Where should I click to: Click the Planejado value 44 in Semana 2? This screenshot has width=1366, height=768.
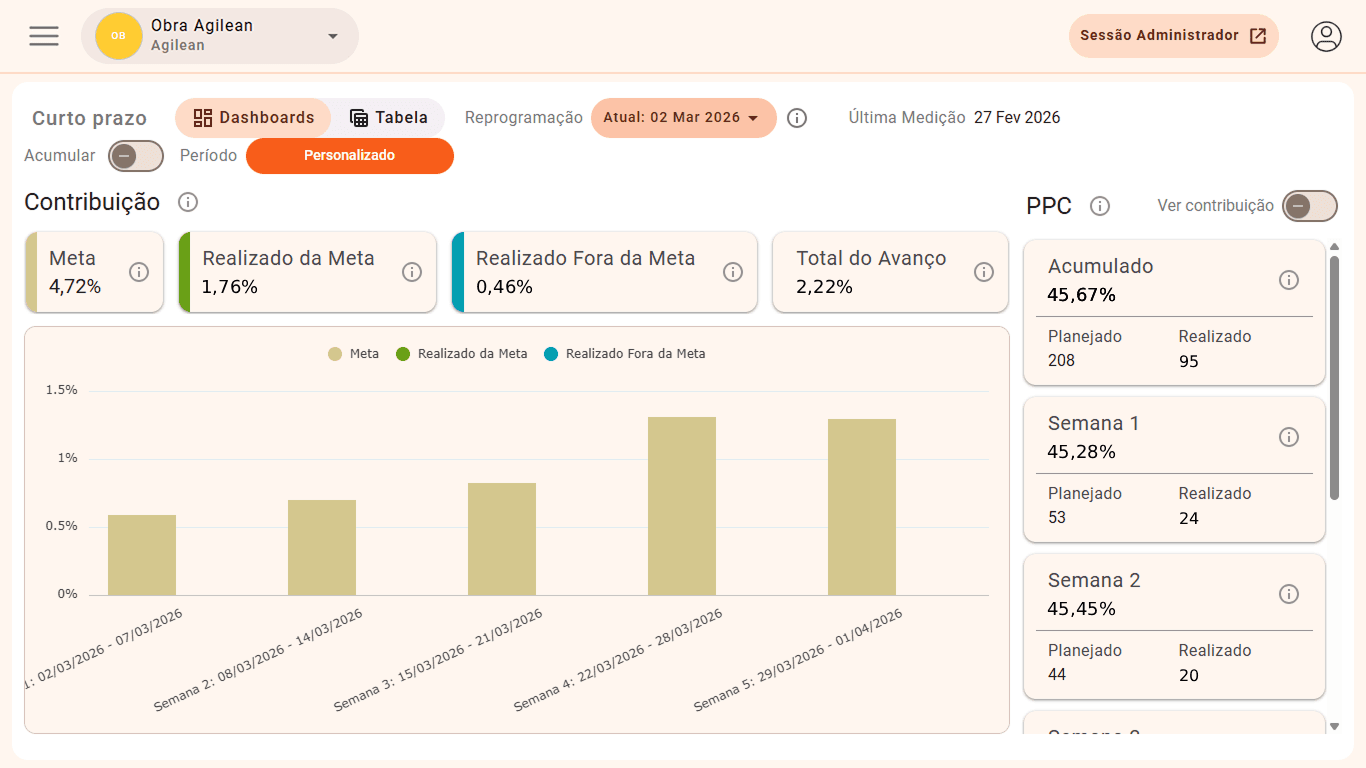click(x=1057, y=674)
